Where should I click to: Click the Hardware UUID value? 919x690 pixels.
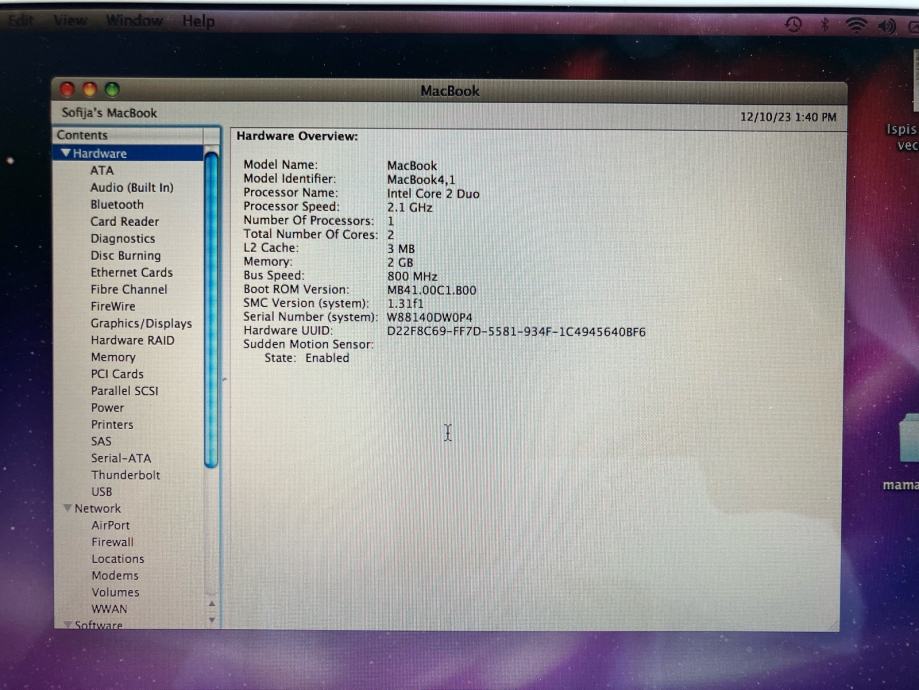pos(516,332)
